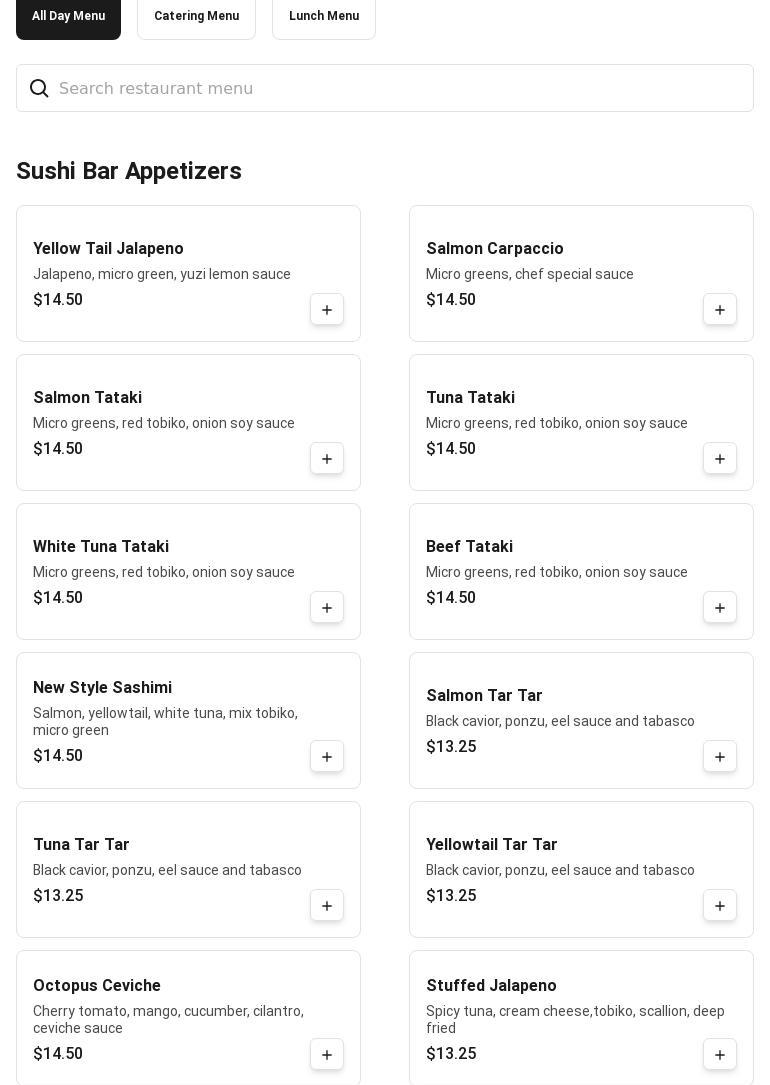Screen dimensions: 770x1085
Task: Click the search magnifier icon
Action: coord(39,89)
